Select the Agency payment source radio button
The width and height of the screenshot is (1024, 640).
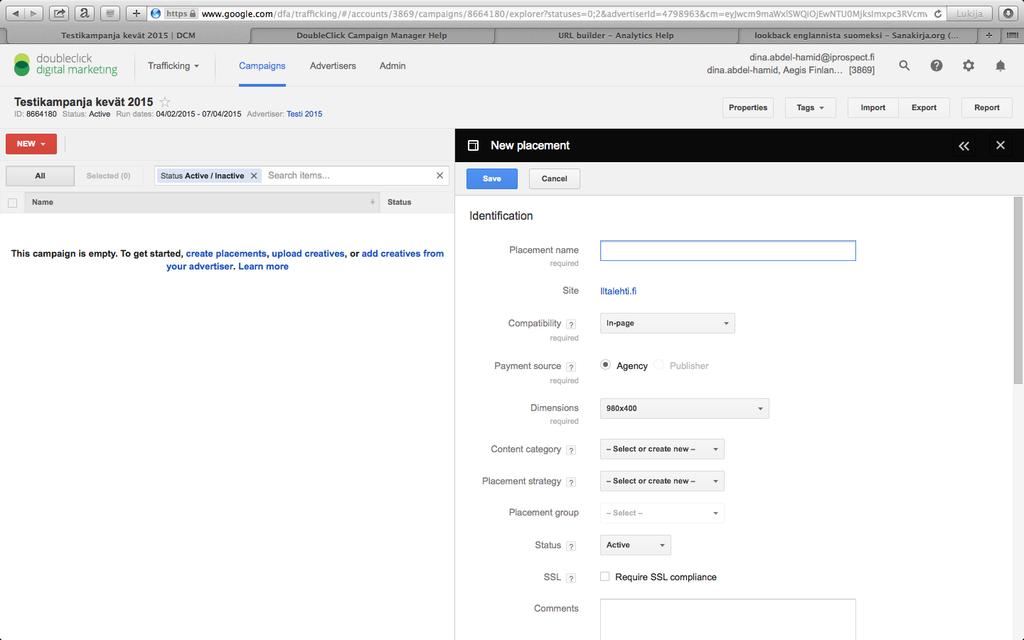coord(605,365)
